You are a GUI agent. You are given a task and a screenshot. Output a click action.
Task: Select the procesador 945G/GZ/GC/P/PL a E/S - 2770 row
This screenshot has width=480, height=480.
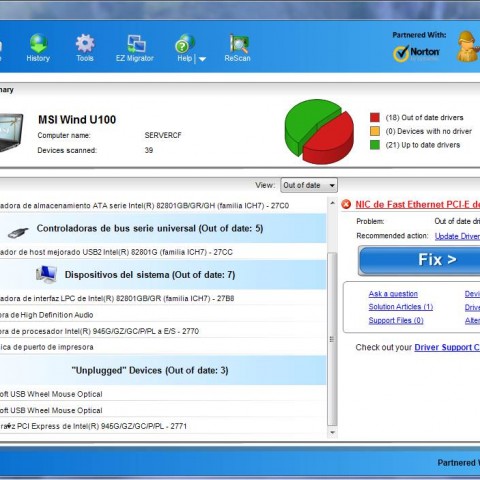pos(163,331)
